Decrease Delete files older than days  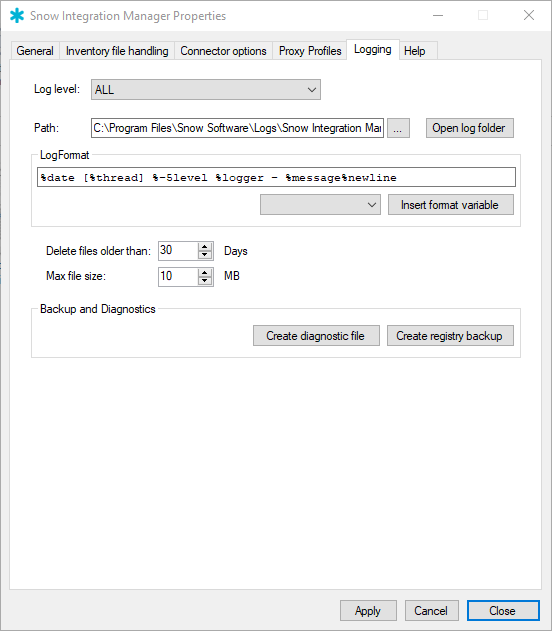point(205,255)
